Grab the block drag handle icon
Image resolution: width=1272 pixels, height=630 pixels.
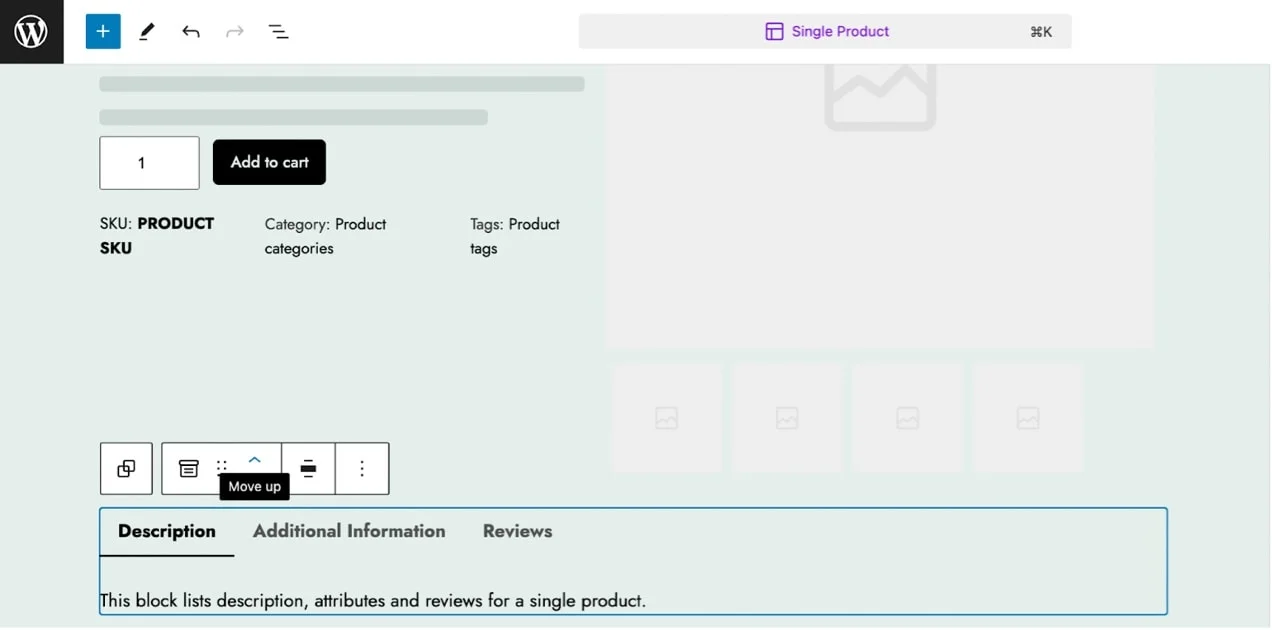[x=221, y=468]
